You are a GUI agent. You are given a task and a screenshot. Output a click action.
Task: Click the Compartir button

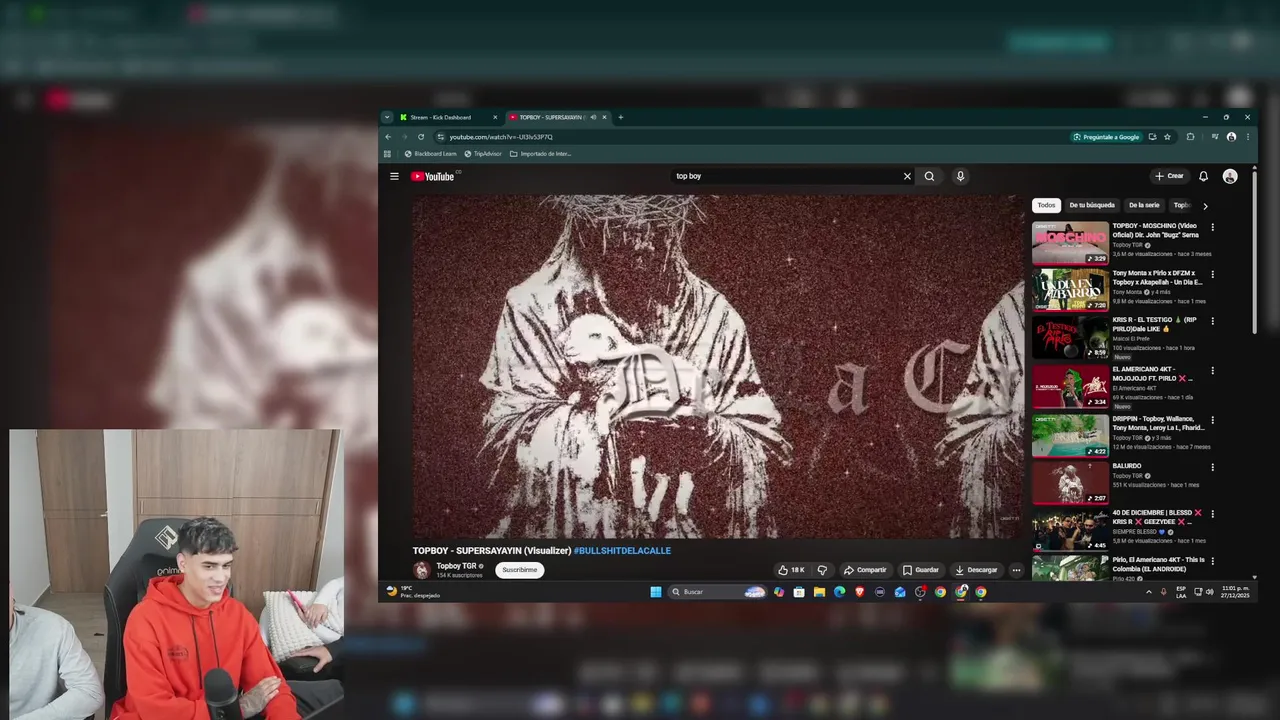[x=865, y=570]
